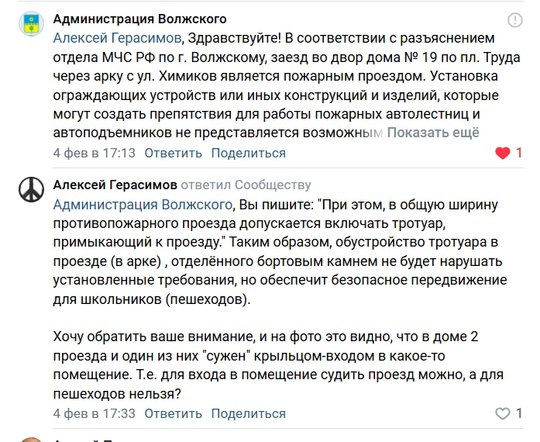This screenshot has height=442, width=540.
Task: Like Алексей Герасимов's comment with outlined heart
Action: 502,413
